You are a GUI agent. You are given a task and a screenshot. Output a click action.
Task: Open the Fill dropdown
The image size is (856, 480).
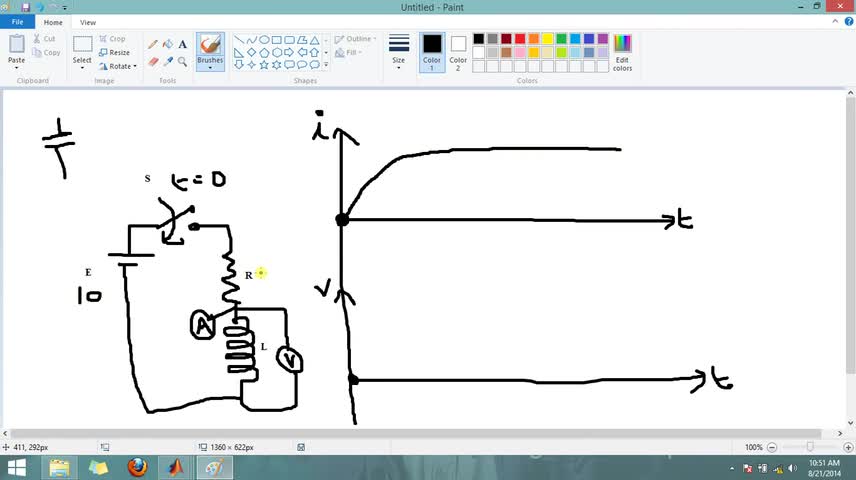(348, 52)
